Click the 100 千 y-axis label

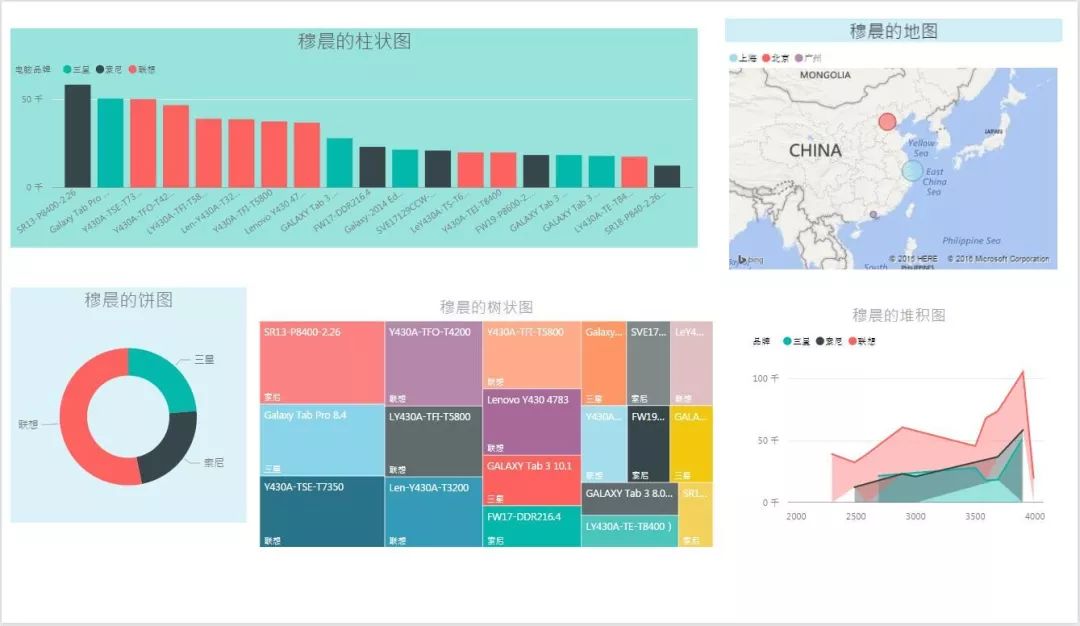pos(766,378)
